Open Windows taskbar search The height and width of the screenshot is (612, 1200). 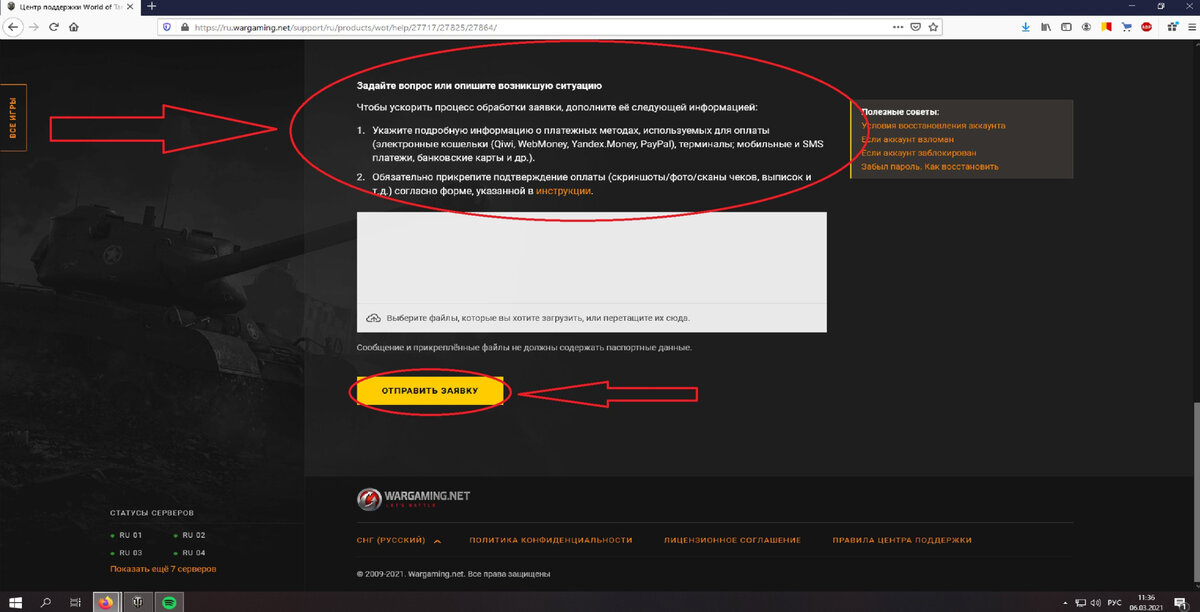[45, 602]
